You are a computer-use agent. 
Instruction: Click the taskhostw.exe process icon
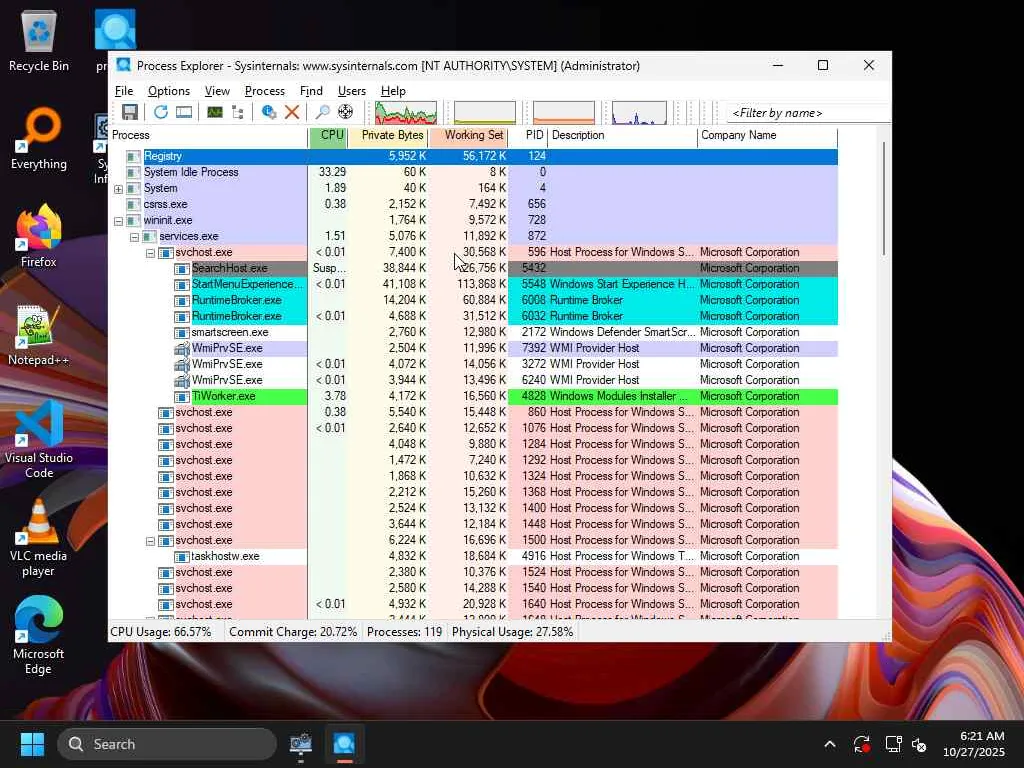click(x=182, y=556)
